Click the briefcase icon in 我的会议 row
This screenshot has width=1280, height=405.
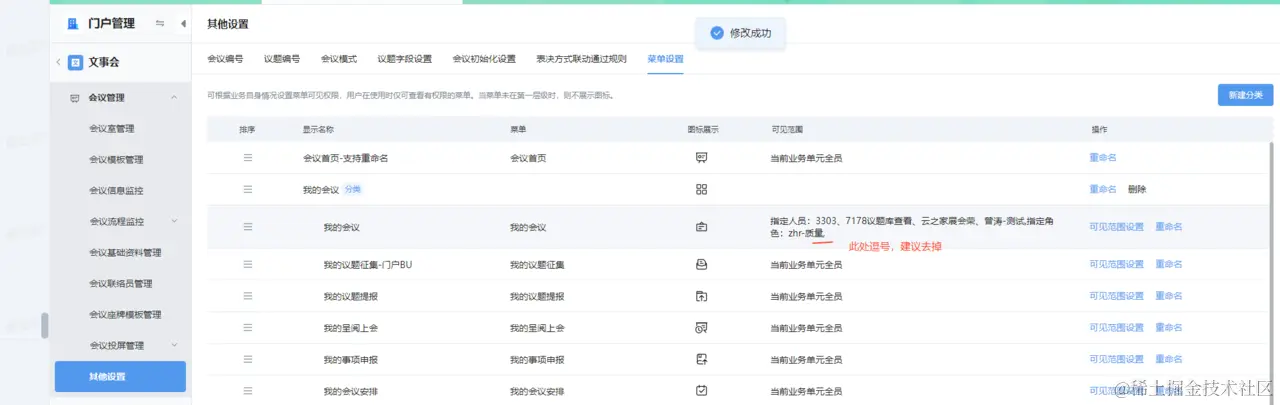pyautogui.click(x=702, y=227)
